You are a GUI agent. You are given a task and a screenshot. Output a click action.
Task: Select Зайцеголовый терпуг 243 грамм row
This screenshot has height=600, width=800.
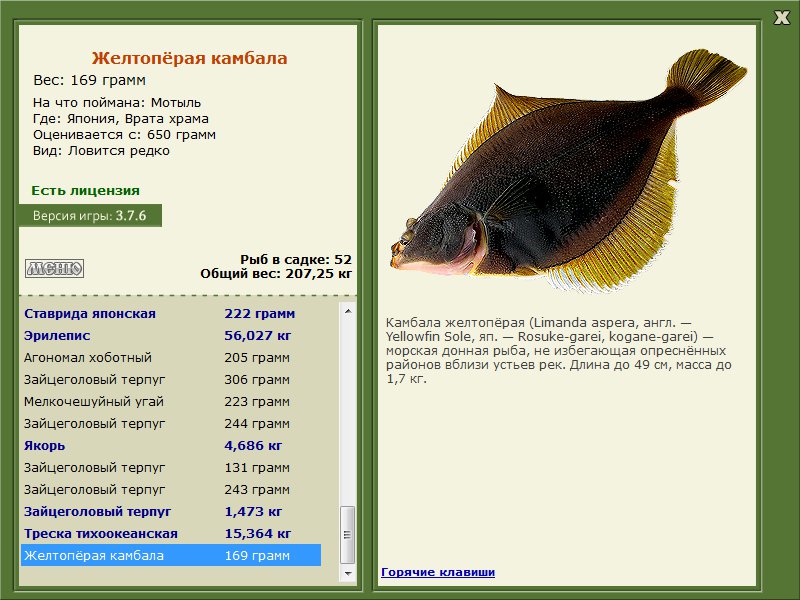[x=171, y=489]
